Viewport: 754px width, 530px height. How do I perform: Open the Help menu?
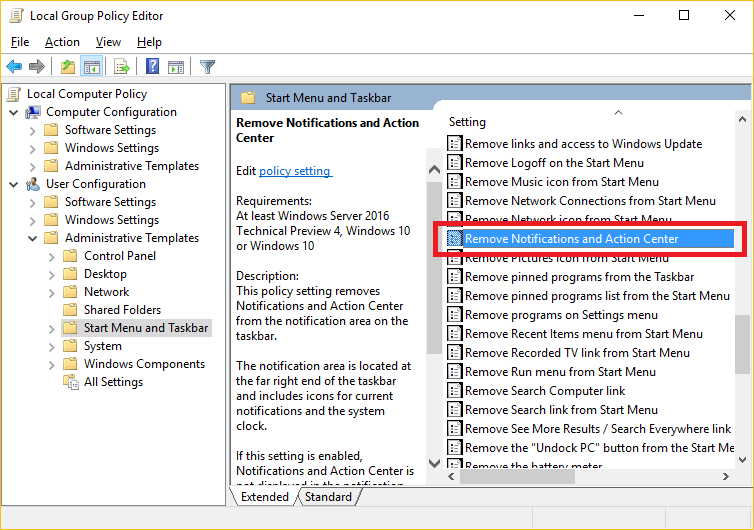[149, 42]
